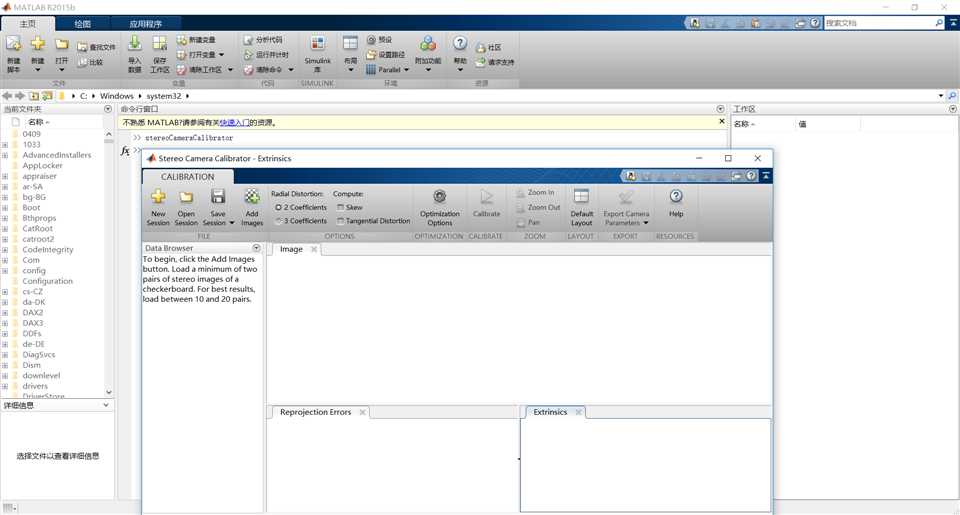Click system32 in address path

tap(163, 96)
